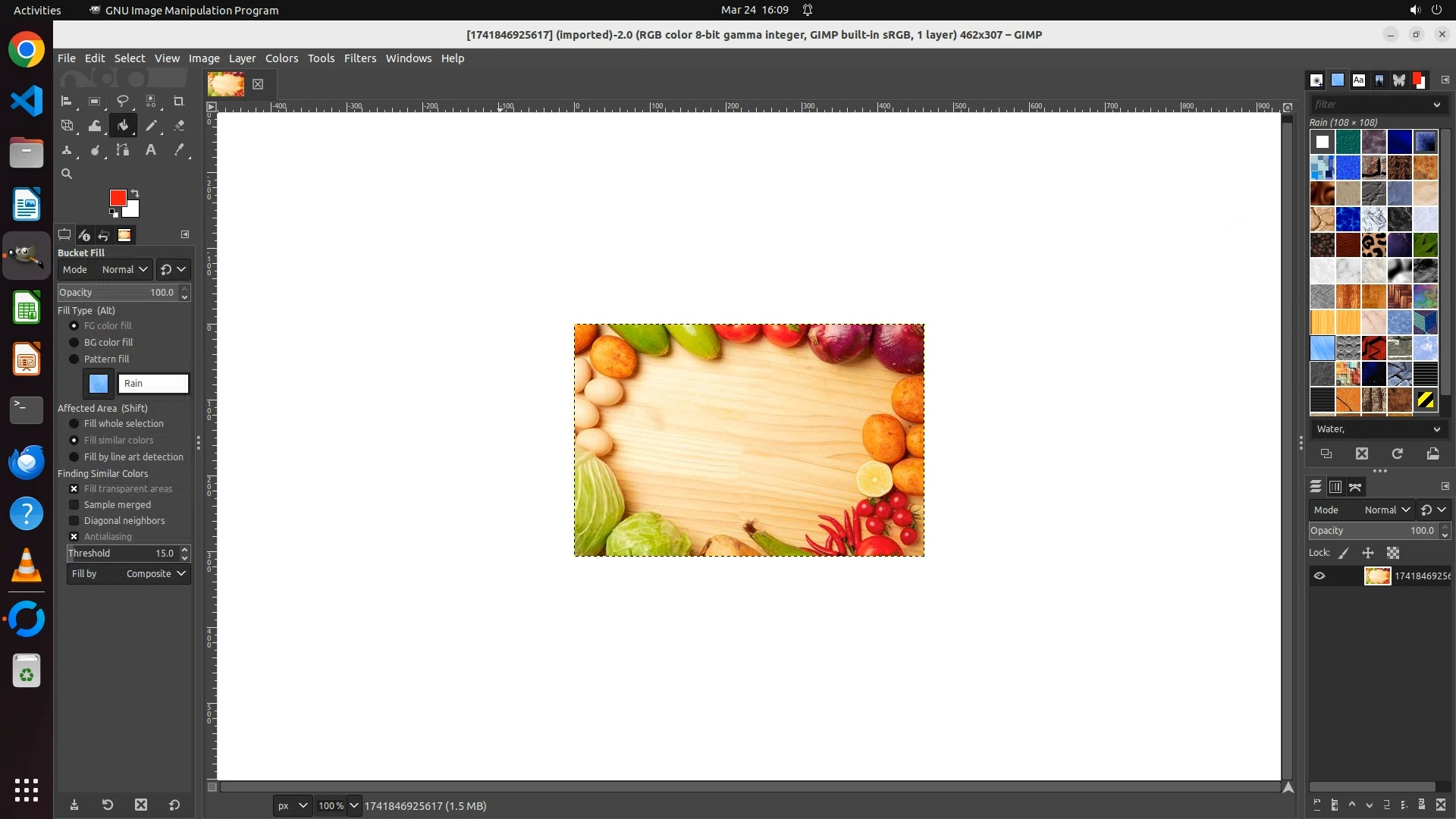Open the Filters menu
Image resolution: width=1456 pixels, height=819 pixels.
click(359, 58)
